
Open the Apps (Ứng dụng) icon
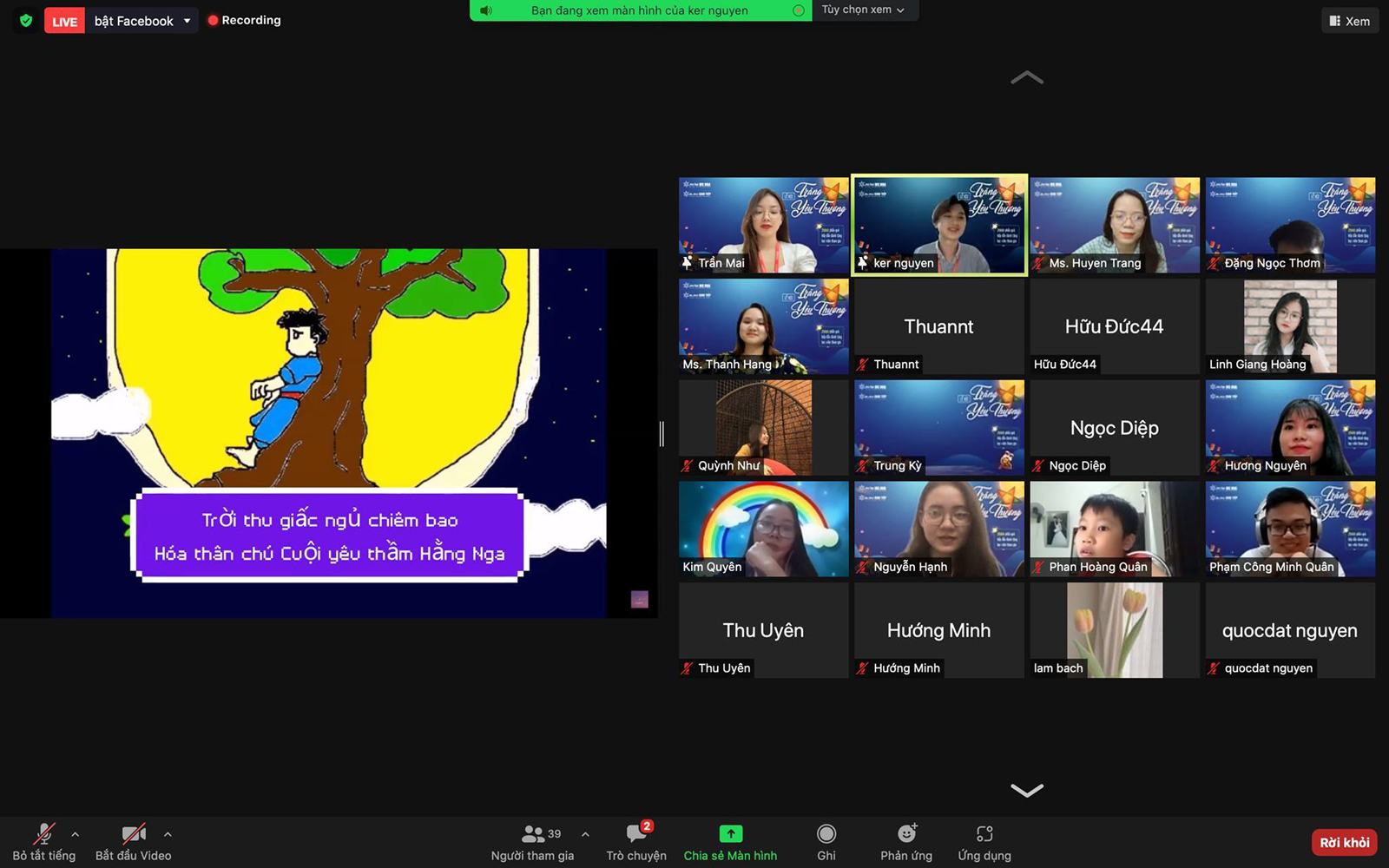(x=984, y=834)
